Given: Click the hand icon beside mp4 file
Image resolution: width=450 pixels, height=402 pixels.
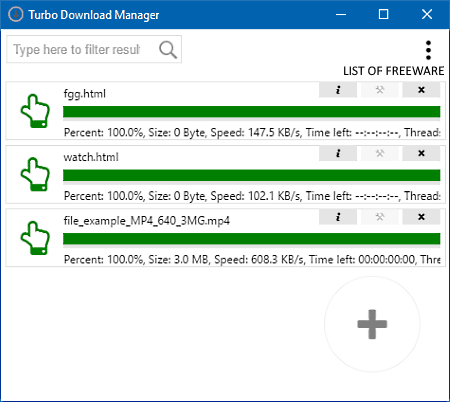Looking at the screenshot, I should 35,238.
